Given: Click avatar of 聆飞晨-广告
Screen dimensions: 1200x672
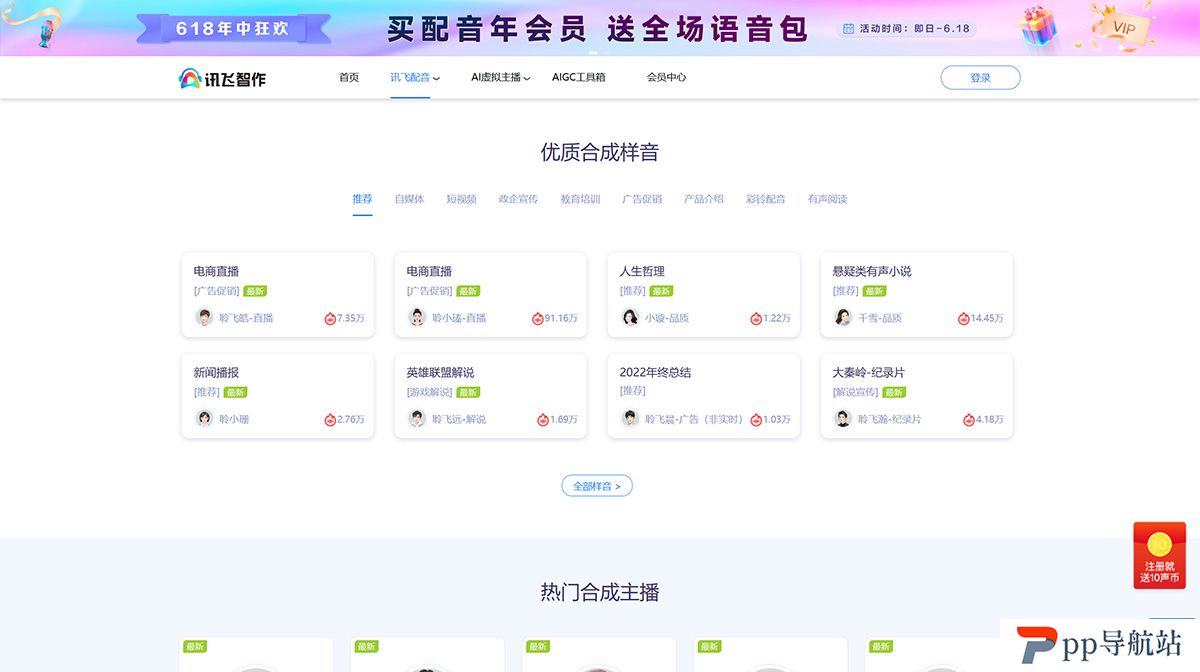Looking at the screenshot, I should click(630, 418).
